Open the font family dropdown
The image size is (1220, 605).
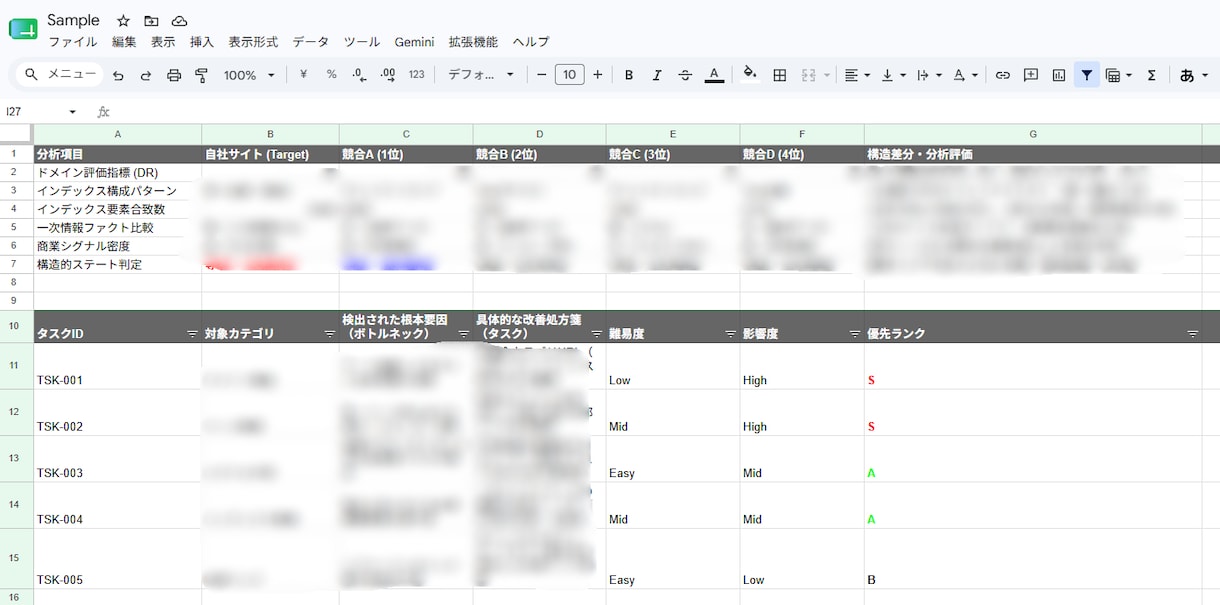point(481,75)
